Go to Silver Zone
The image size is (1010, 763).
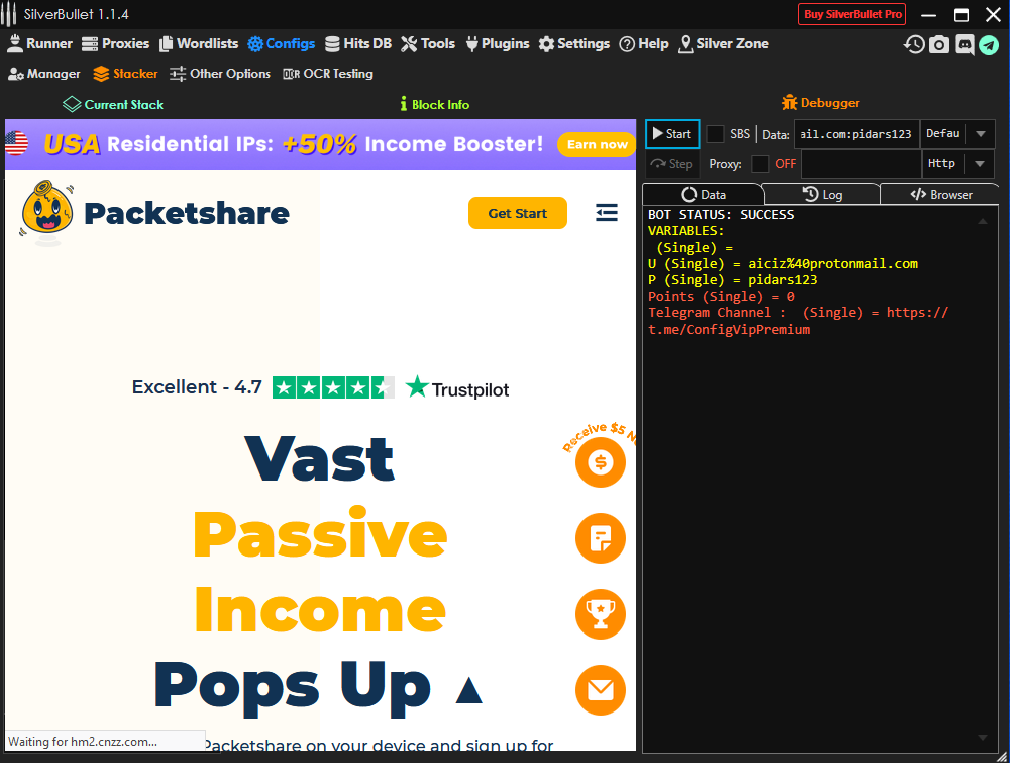(724, 44)
